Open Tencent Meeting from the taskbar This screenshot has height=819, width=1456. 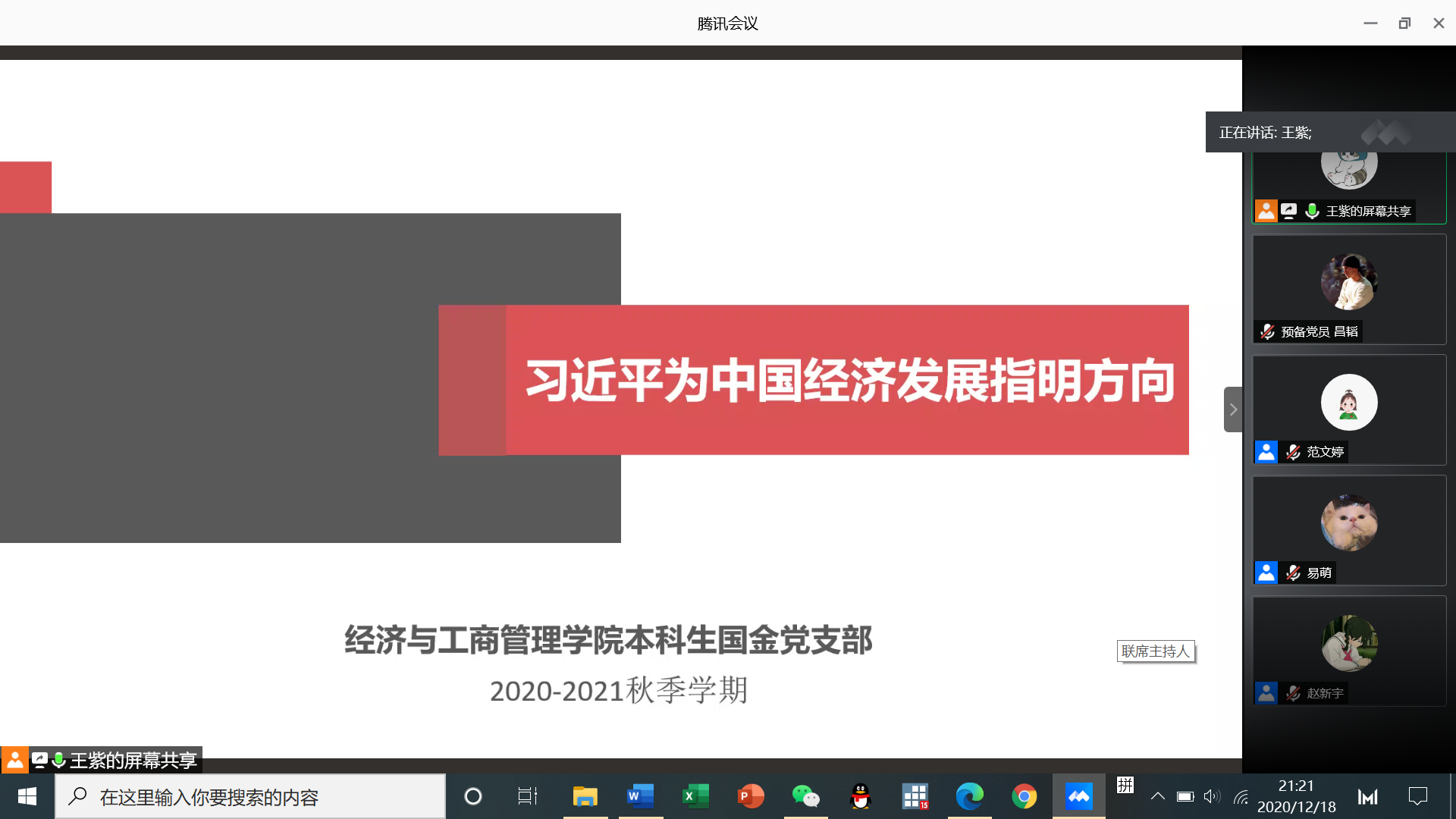point(1078,796)
